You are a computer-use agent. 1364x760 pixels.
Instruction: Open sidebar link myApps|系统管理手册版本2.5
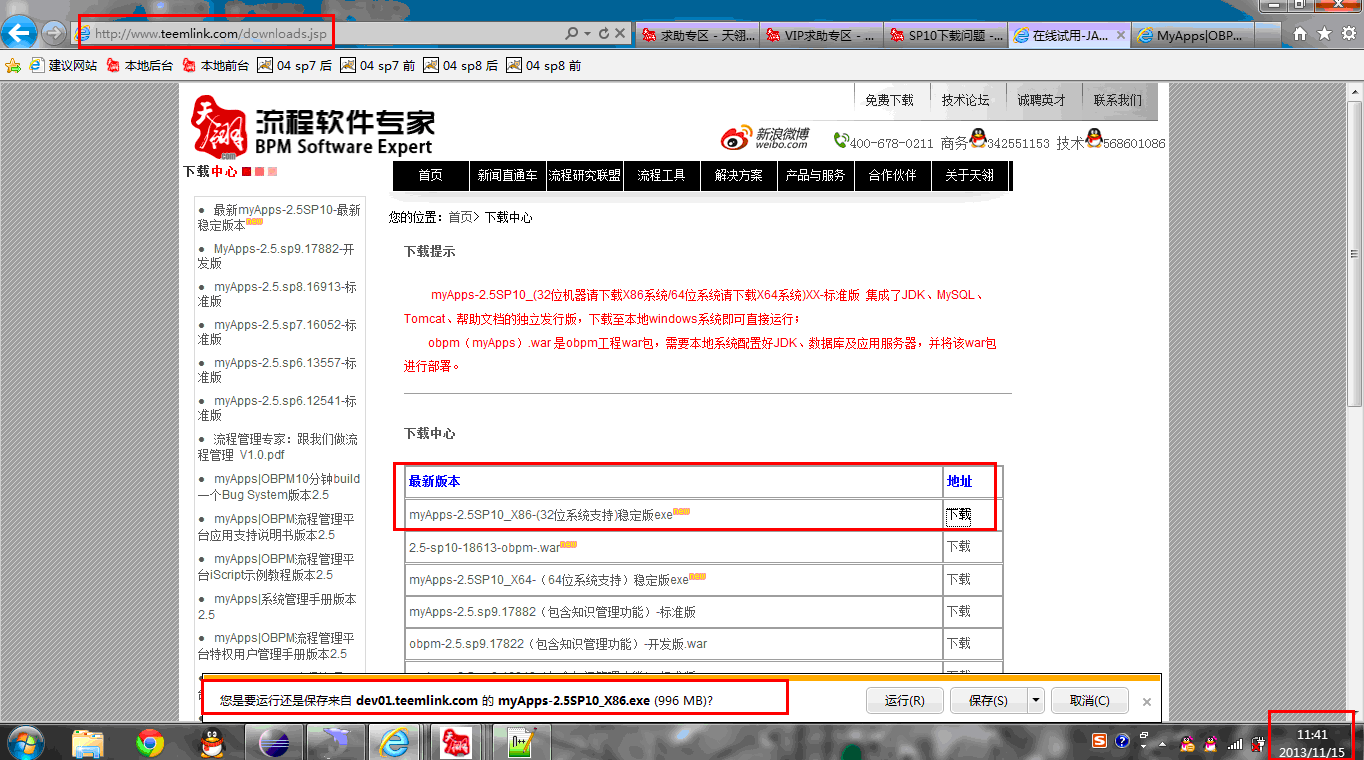click(x=277, y=607)
